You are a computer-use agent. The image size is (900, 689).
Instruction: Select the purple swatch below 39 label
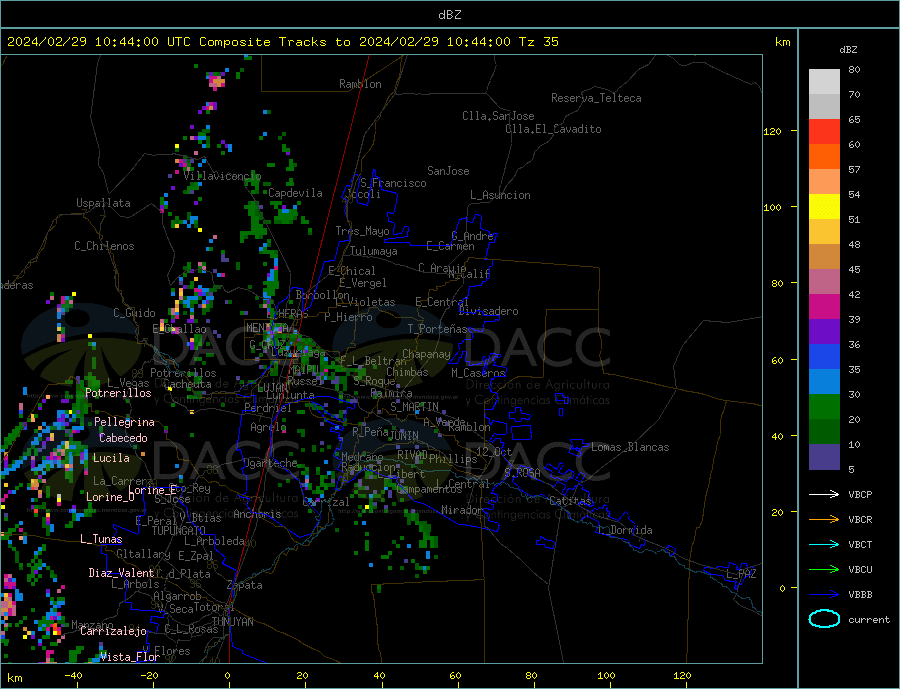click(x=824, y=332)
